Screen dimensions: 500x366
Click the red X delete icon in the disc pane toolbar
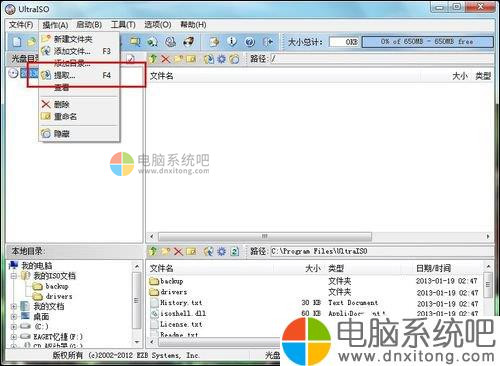pos(165,59)
